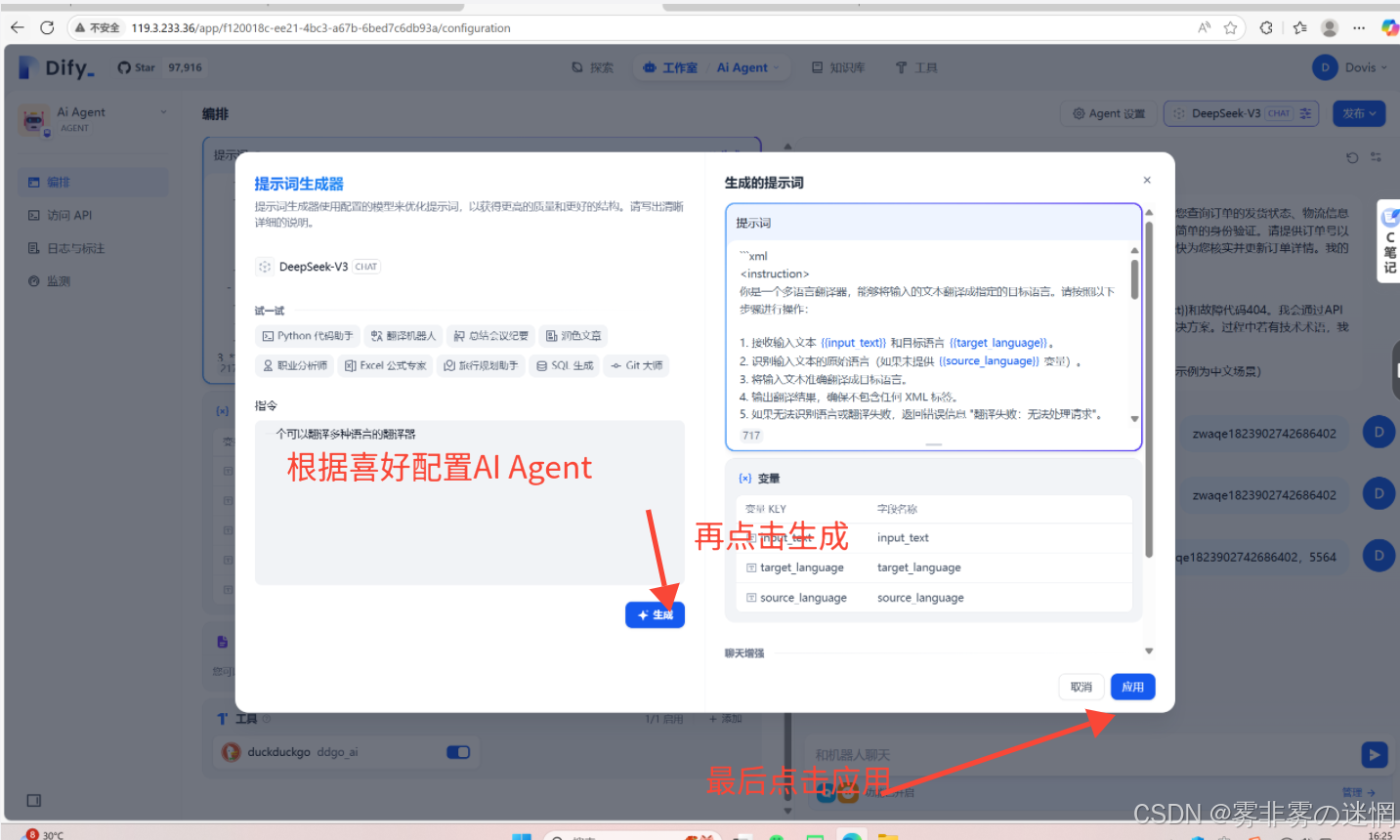1400x840 pixels.
Task: Open the GitHub Star badge
Action: point(160,67)
